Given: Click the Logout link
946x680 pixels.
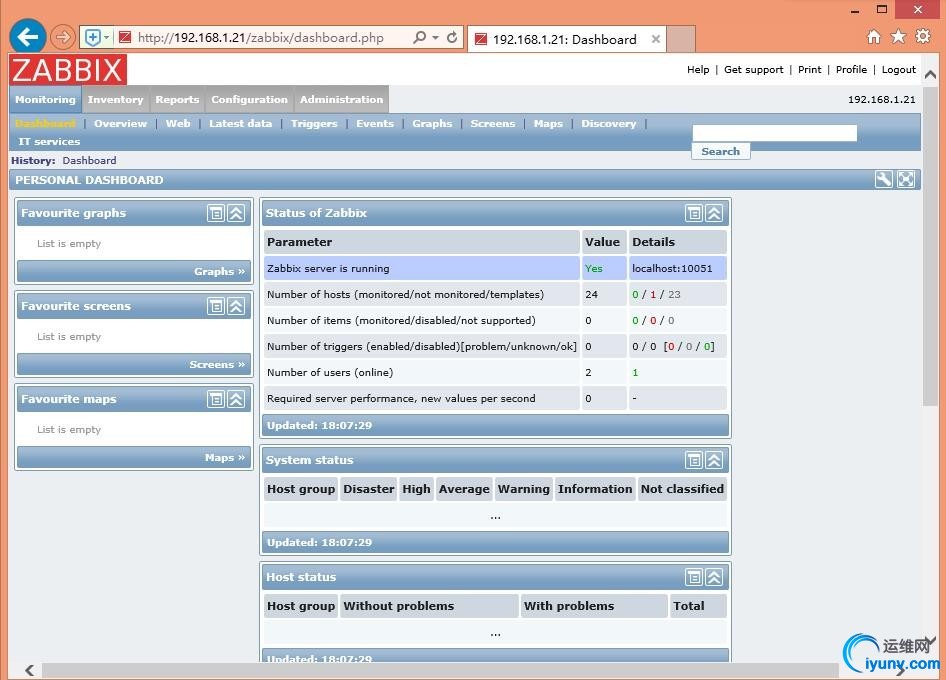Looking at the screenshot, I should tap(898, 70).
